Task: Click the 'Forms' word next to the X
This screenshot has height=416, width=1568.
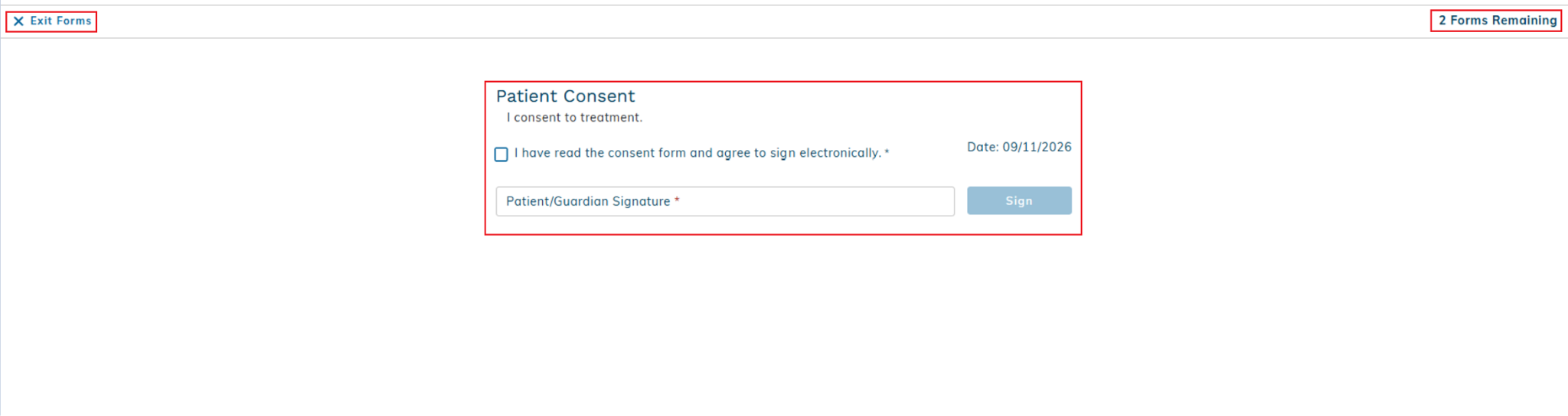Action: 74,21
